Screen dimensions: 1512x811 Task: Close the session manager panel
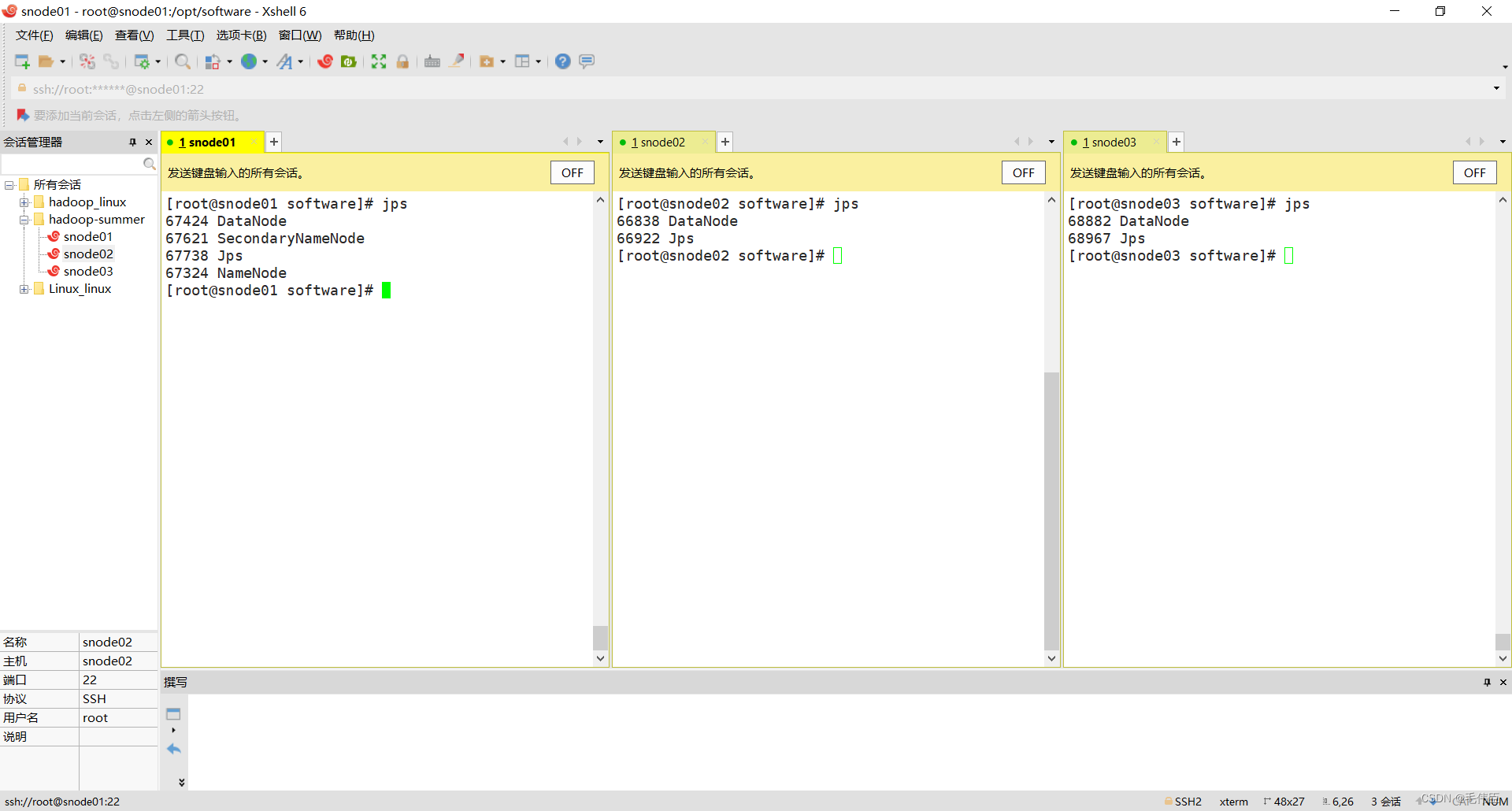coord(149,143)
